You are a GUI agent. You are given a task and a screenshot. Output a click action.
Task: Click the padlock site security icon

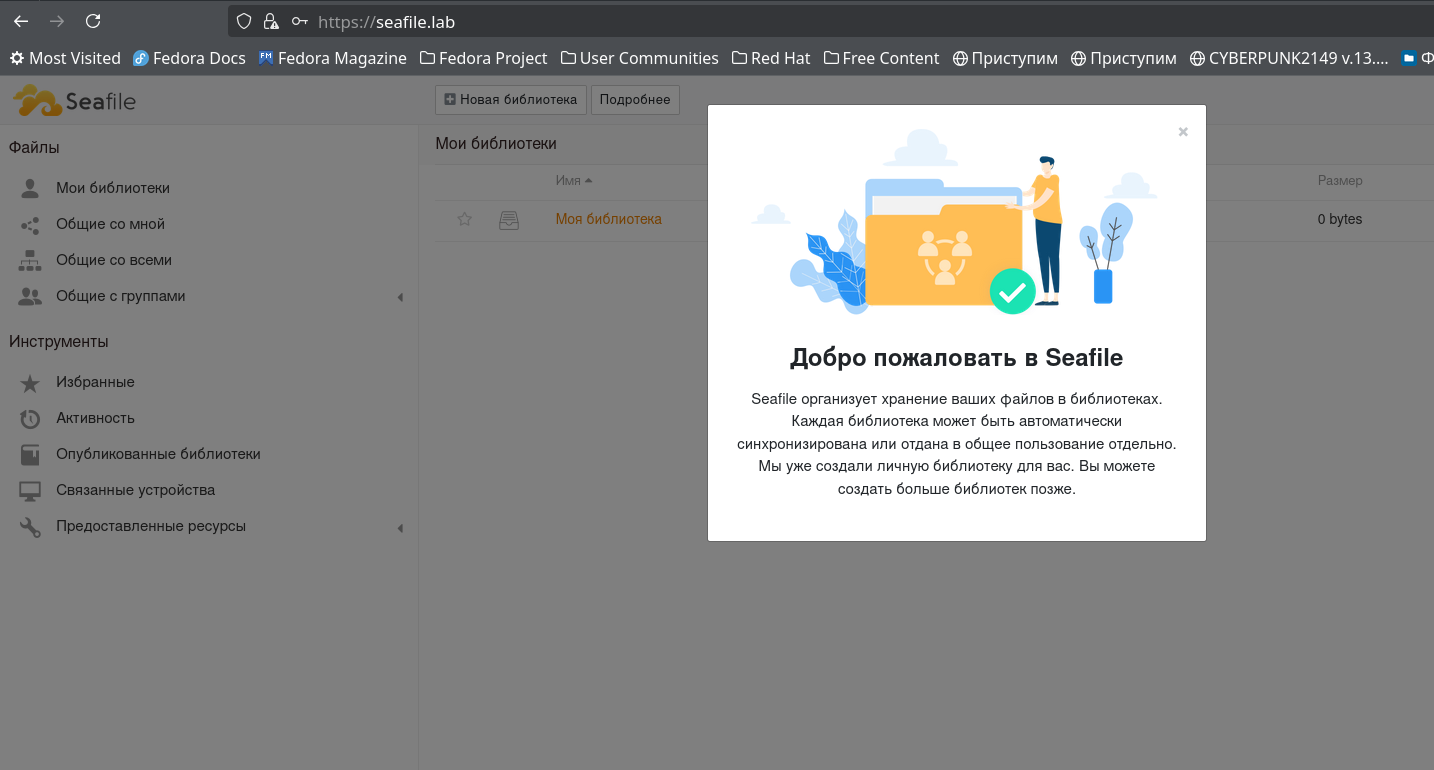coord(270,21)
